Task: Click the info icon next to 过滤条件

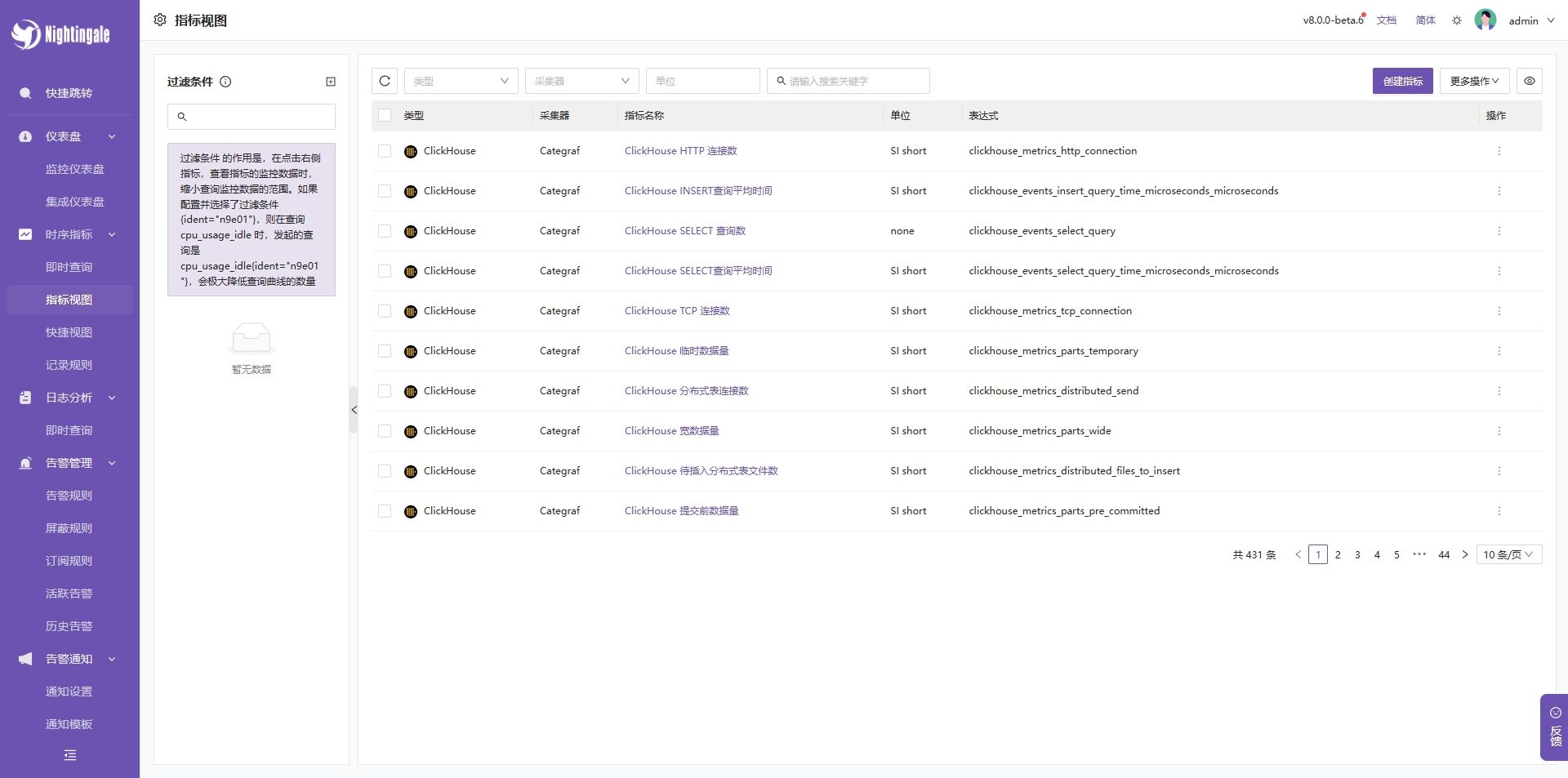Action: pyautogui.click(x=226, y=82)
